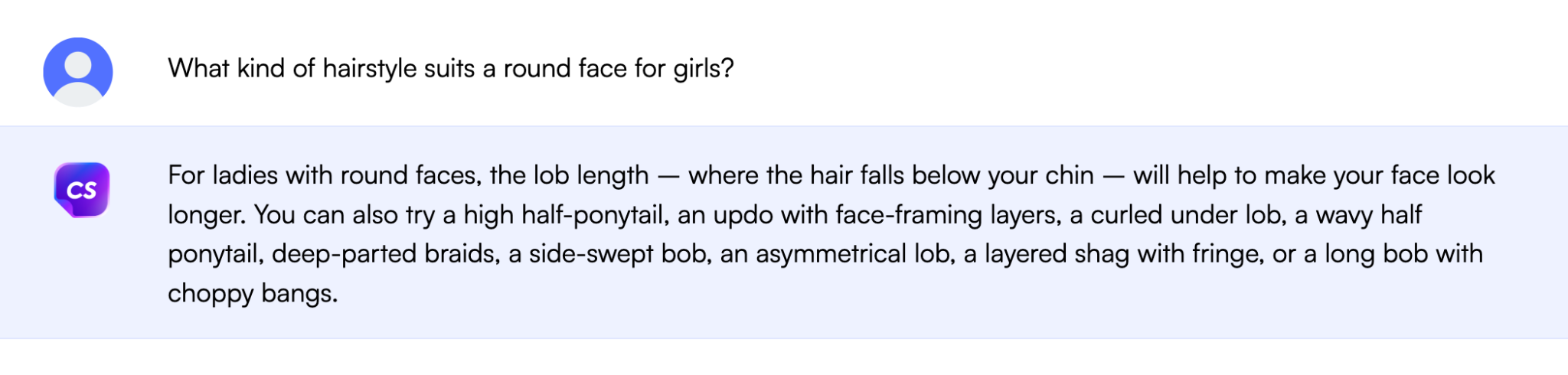Click the blue user avatar icon
The height and width of the screenshot is (375, 1568).
[x=78, y=72]
